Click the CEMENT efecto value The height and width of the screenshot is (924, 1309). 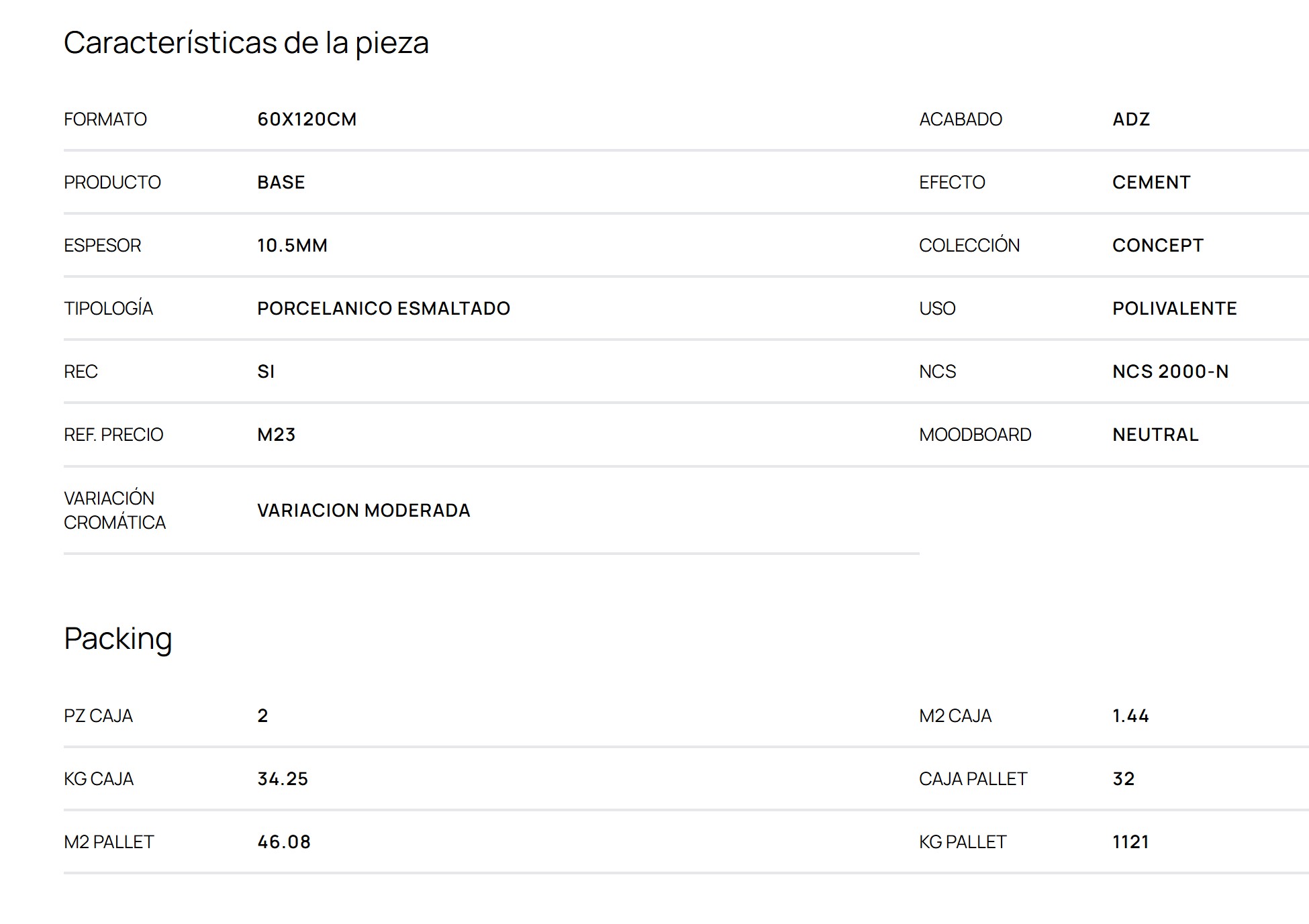1151,183
